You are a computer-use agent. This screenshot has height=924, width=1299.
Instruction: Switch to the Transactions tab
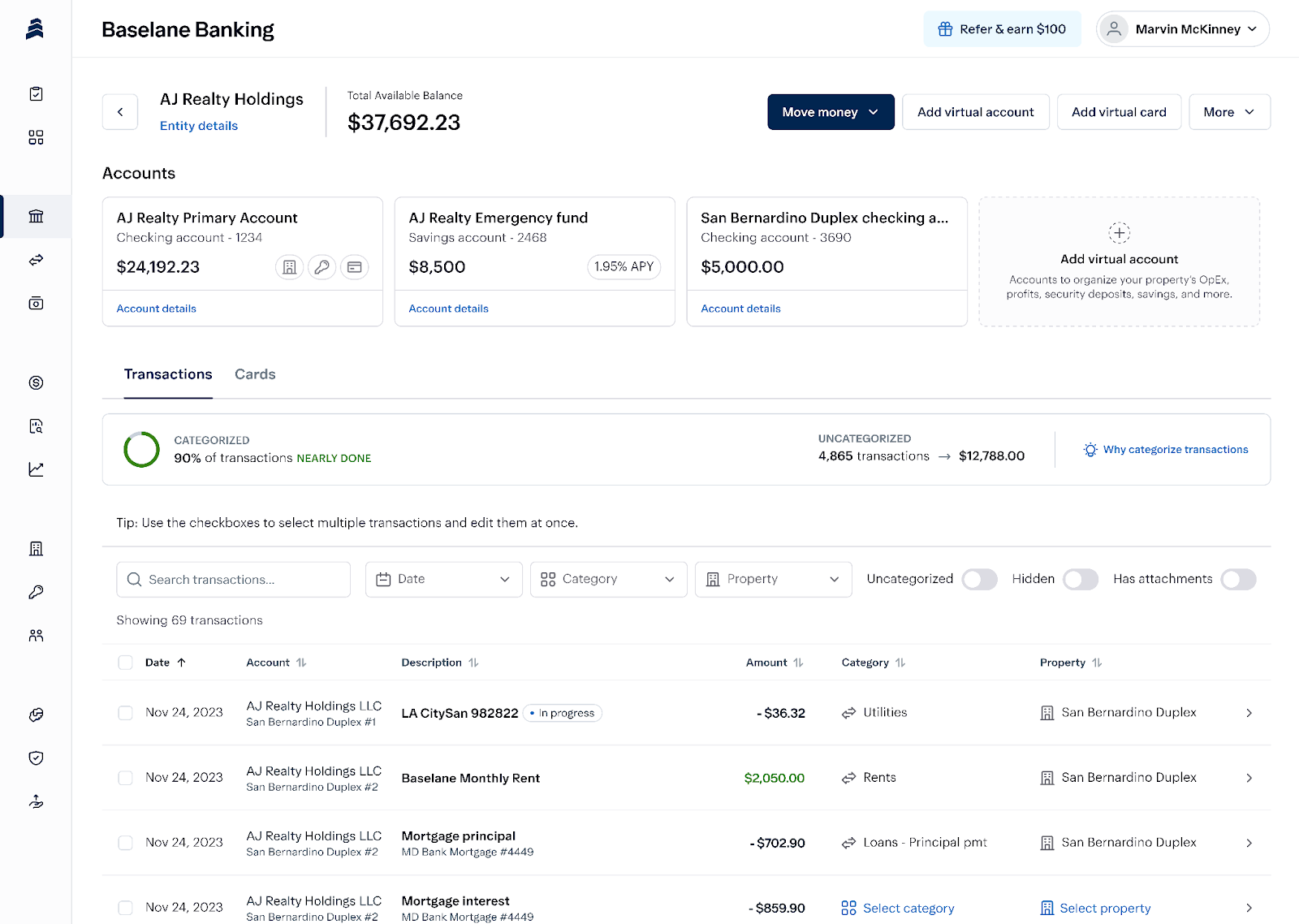point(168,374)
